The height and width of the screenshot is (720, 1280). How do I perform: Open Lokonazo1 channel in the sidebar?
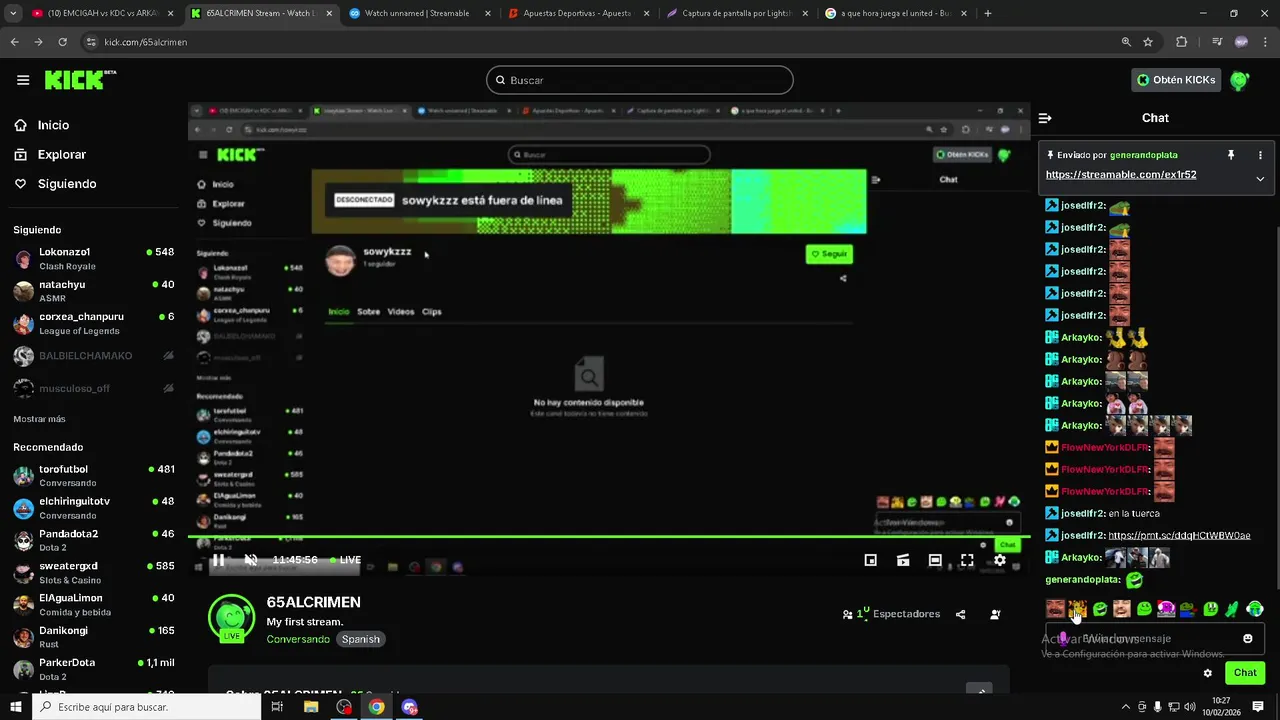[94, 259]
